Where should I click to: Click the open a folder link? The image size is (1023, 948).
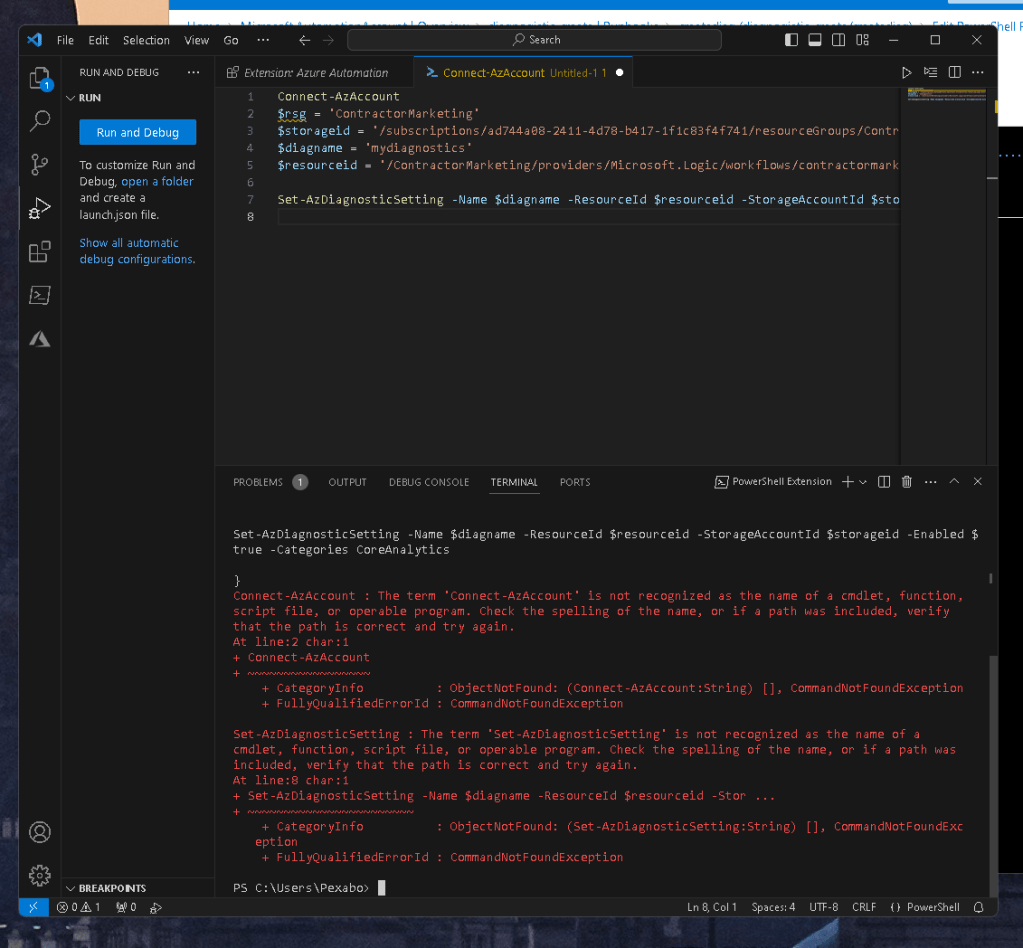[x=157, y=181]
